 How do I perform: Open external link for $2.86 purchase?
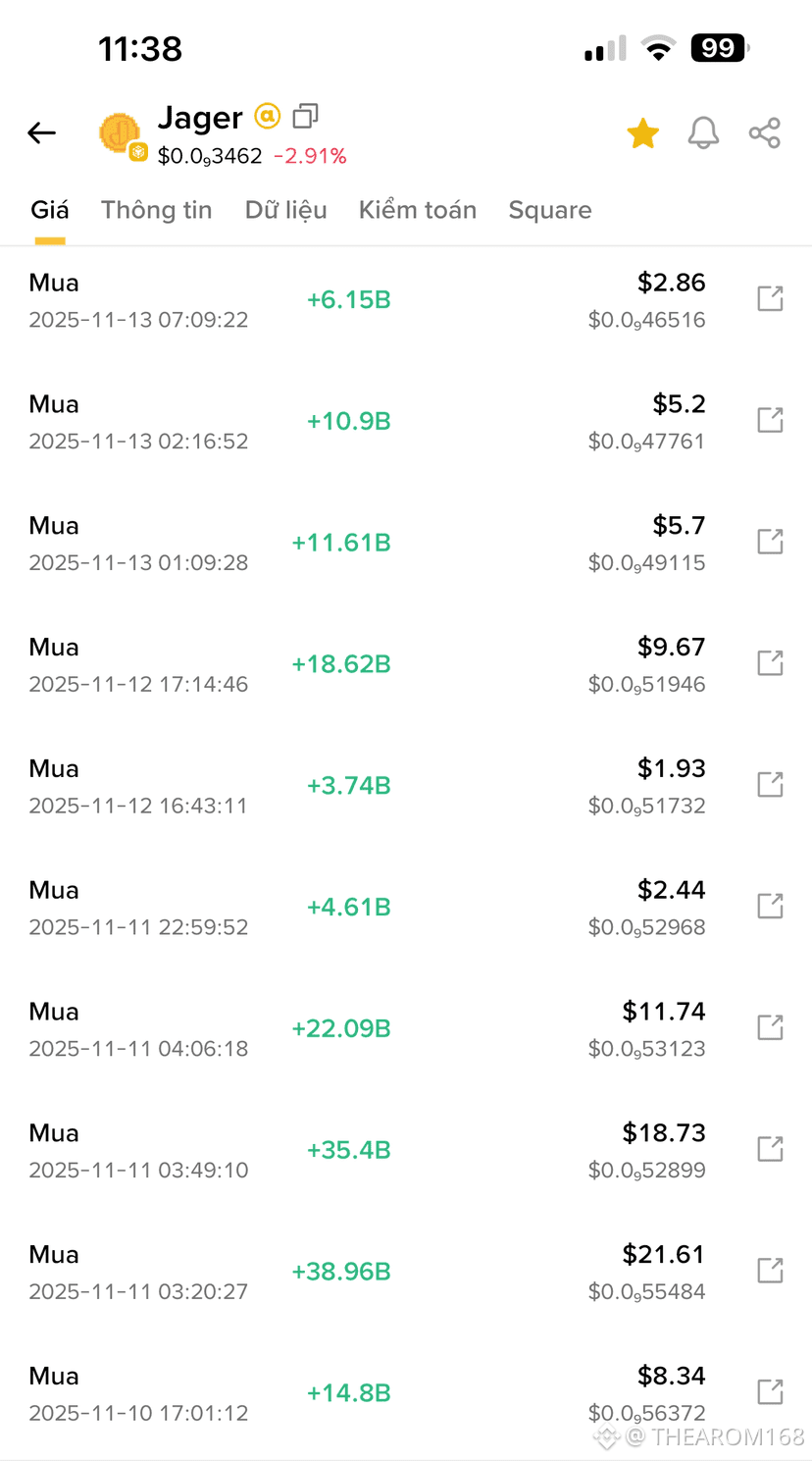point(771,298)
